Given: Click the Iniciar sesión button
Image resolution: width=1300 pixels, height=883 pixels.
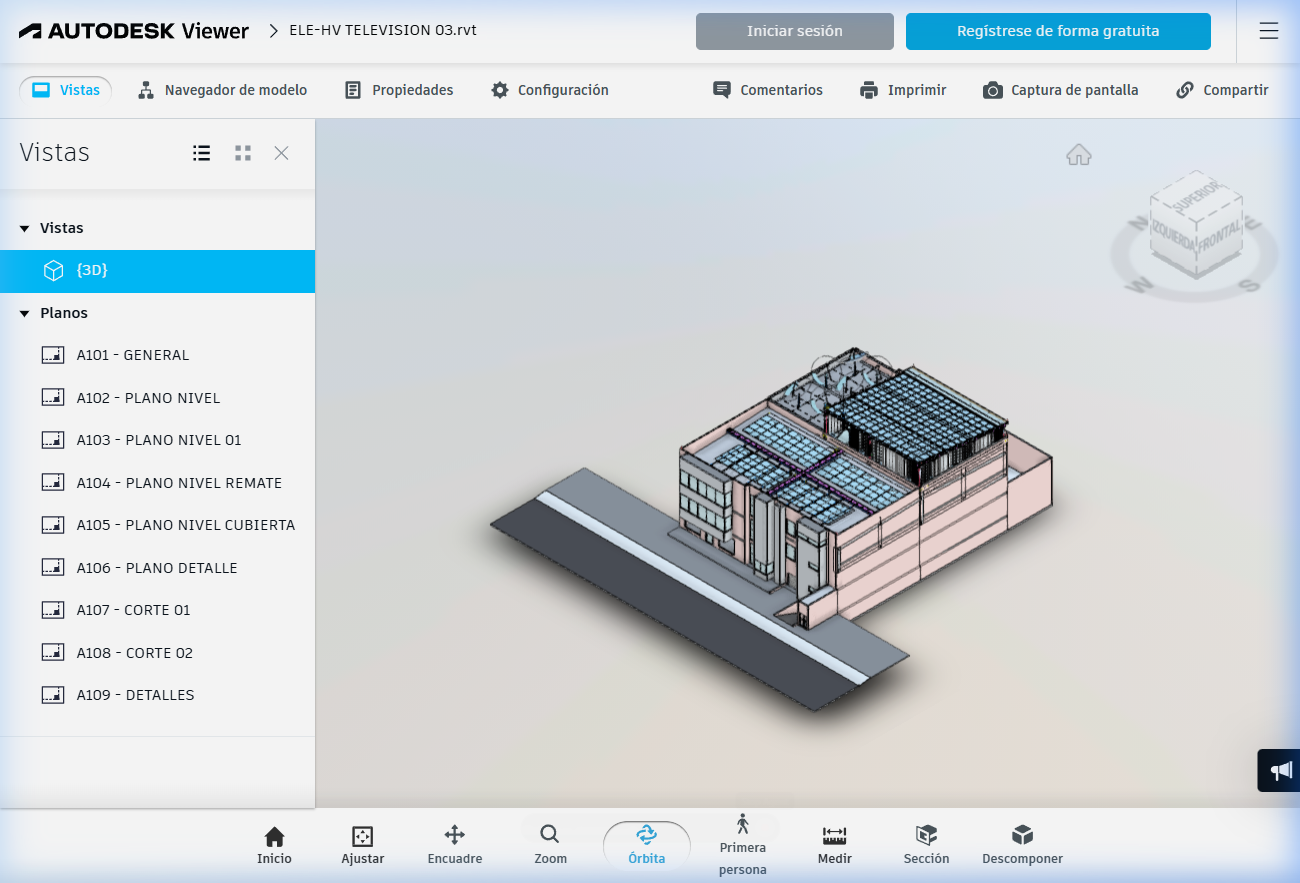Looking at the screenshot, I should (x=795, y=31).
